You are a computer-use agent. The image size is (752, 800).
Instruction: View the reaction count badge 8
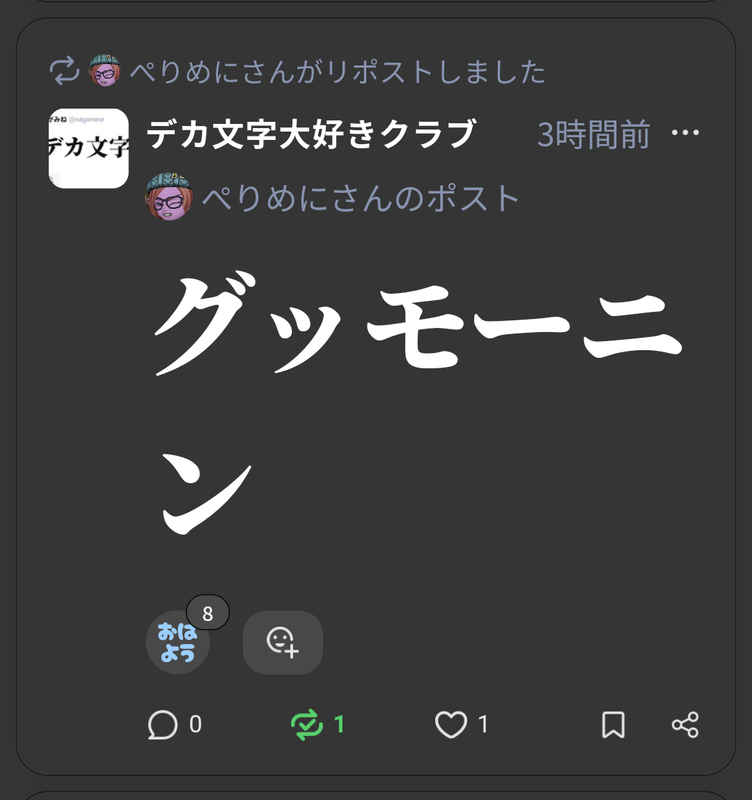click(208, 613)
